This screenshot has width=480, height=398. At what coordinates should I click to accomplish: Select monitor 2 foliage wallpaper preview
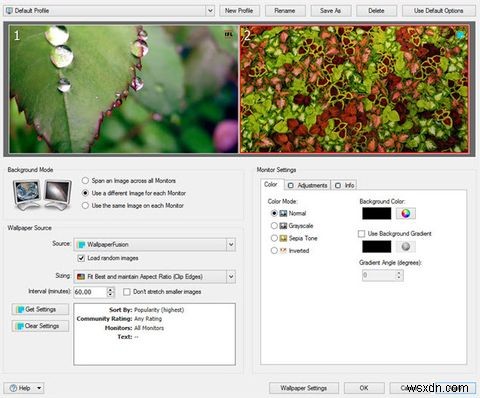tap(354, 89)
